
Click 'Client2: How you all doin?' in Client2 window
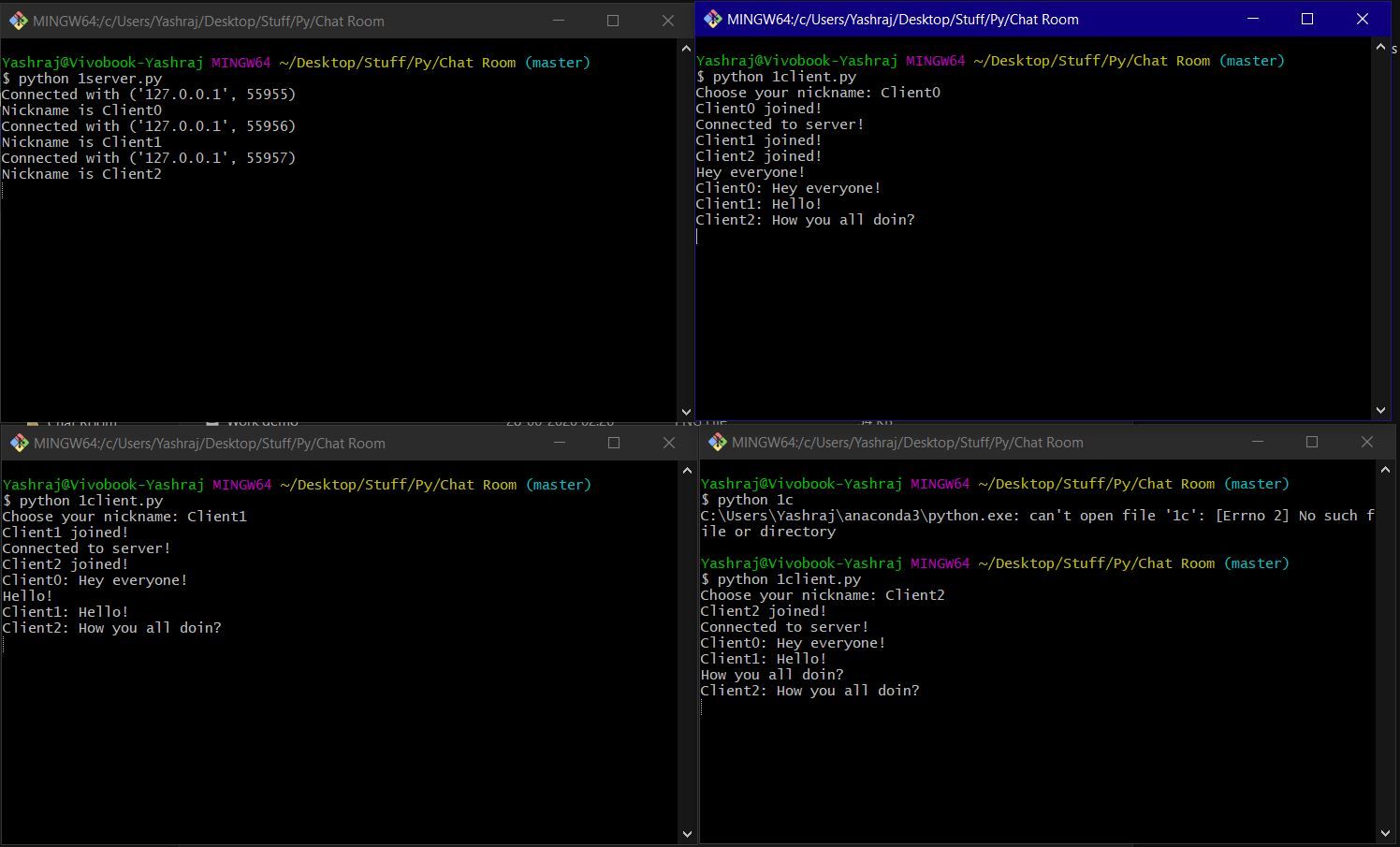(809, 691)
